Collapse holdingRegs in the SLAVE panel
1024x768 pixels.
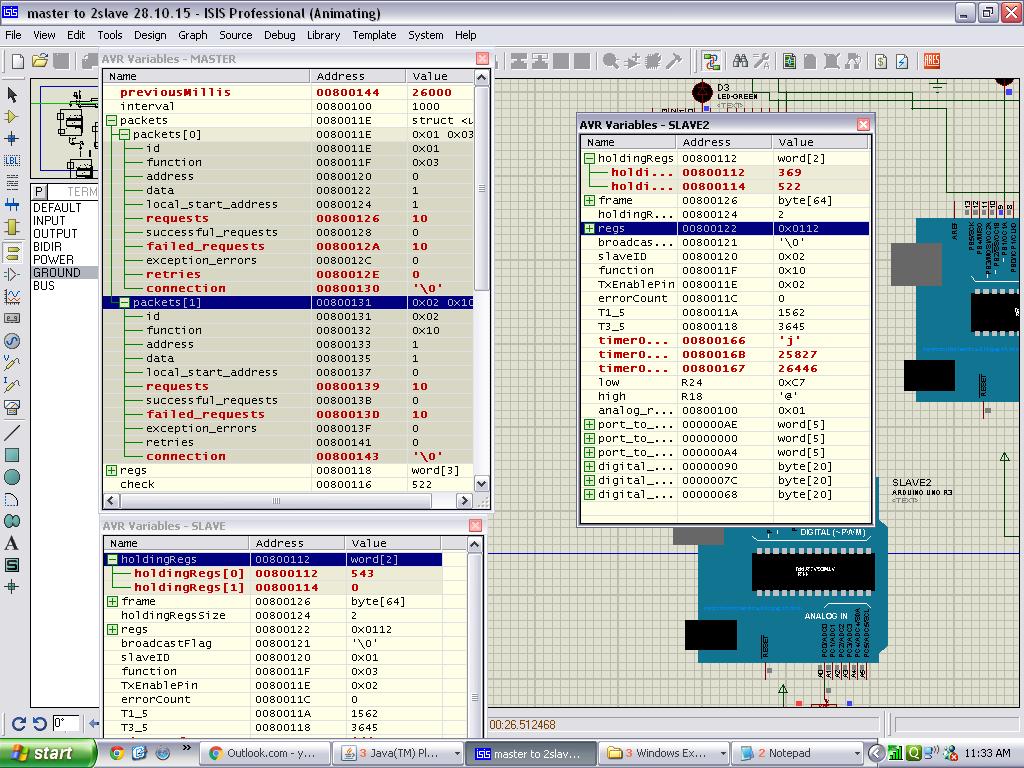pyautogui.click(x=112, y=560)
